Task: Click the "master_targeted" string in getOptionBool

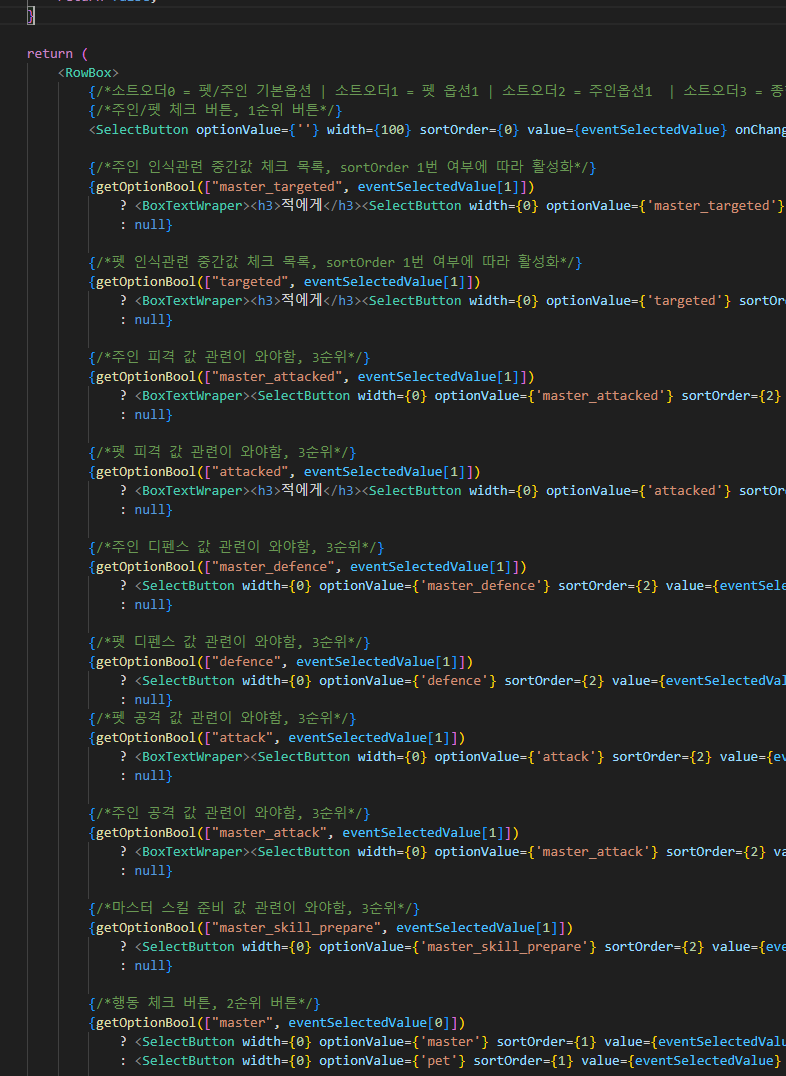Action: (277, 187)
